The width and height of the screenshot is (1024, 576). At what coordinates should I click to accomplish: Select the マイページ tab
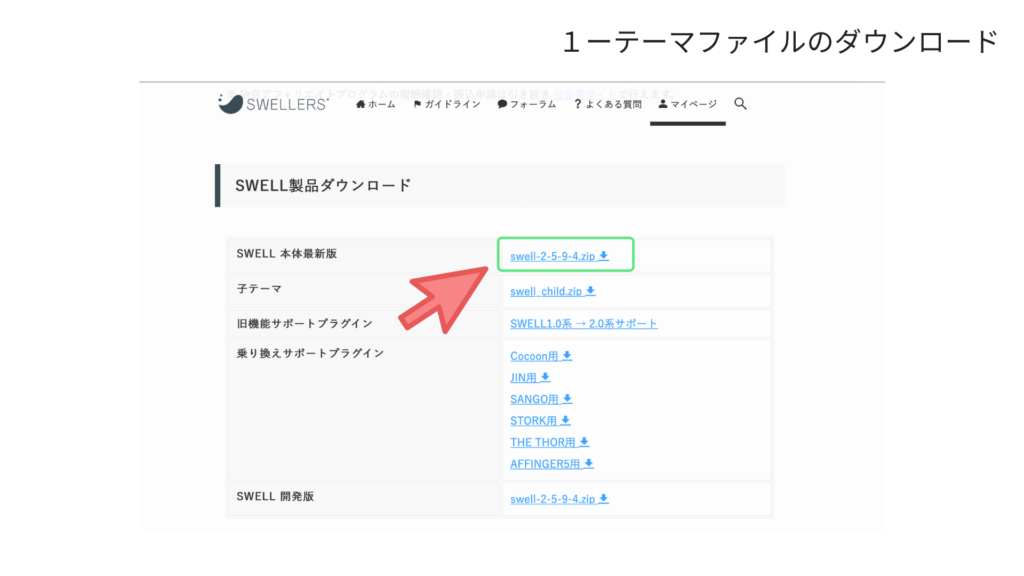point(688,104)
